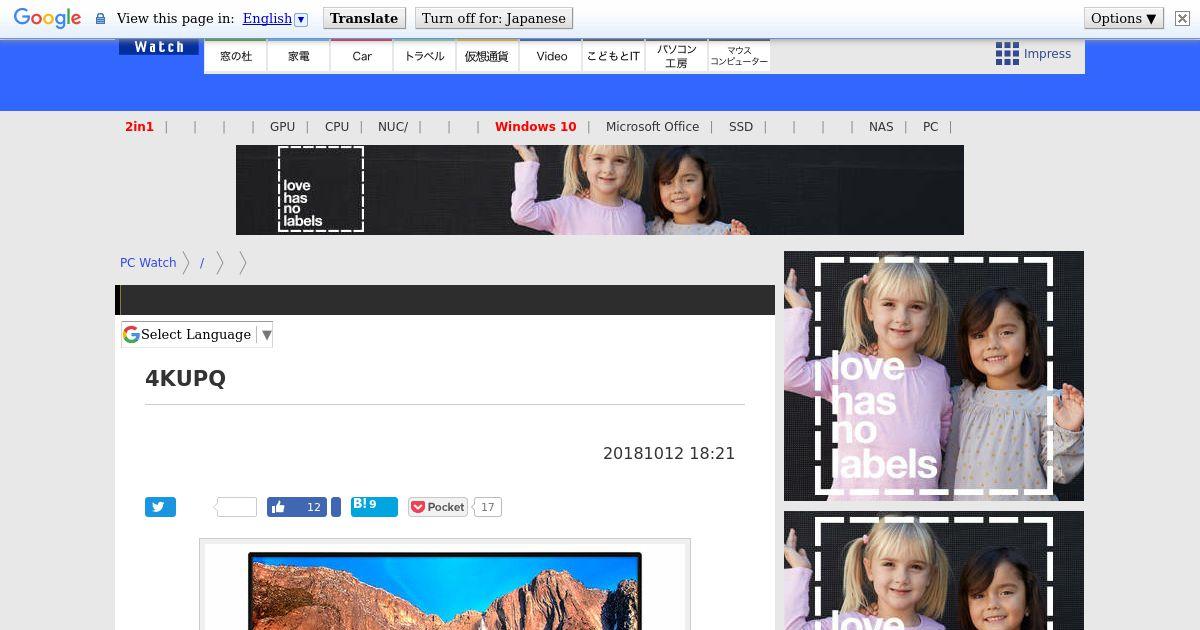This screenshot has width=1200, height=630.
Task: Open the こどもとIT site tab
Action: tap(613, 56)
